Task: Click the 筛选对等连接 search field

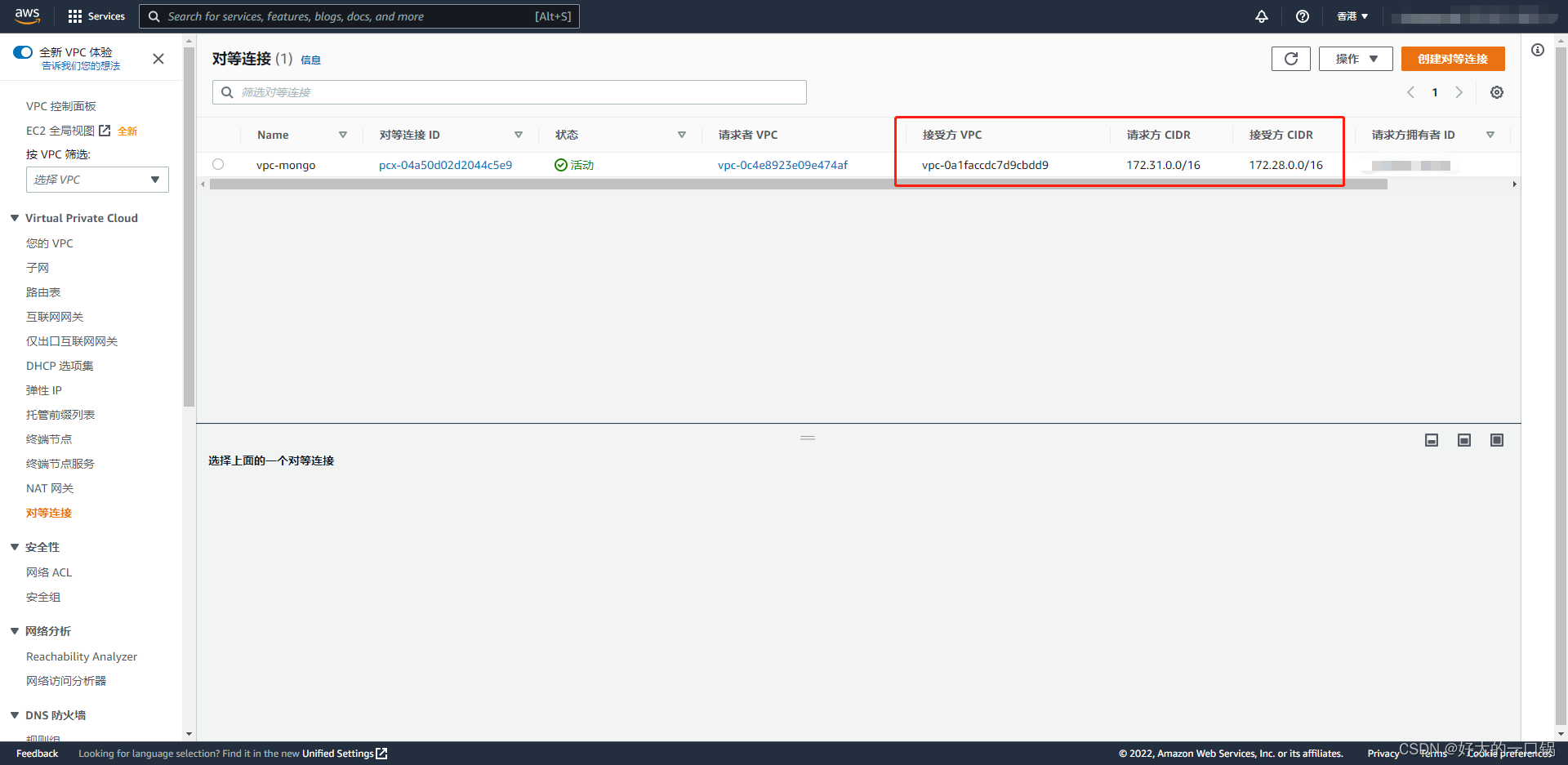Action: tap(508, 91)
